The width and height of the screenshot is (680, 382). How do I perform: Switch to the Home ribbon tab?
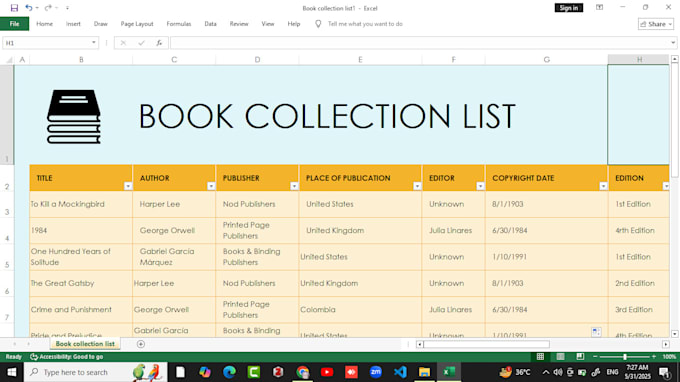point(44,24)
